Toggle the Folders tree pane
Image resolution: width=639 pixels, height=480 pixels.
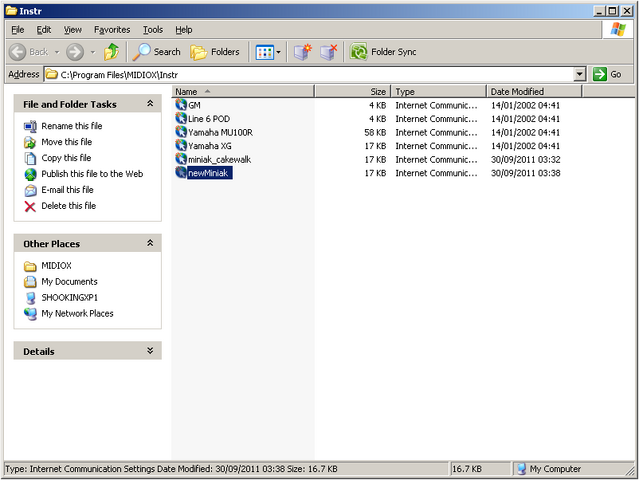215,52
